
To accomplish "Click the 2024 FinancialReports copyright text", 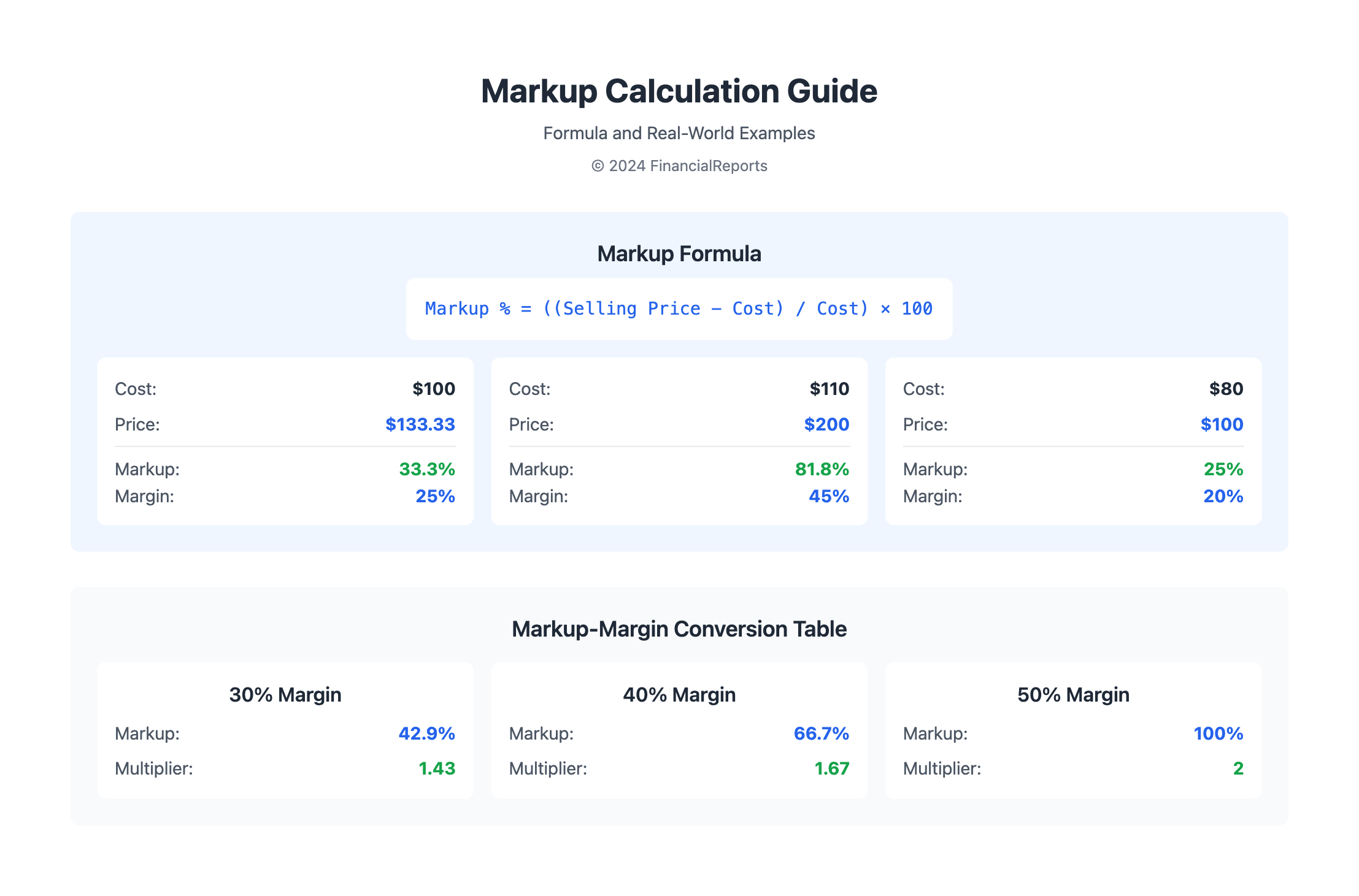I will [679, 166].
